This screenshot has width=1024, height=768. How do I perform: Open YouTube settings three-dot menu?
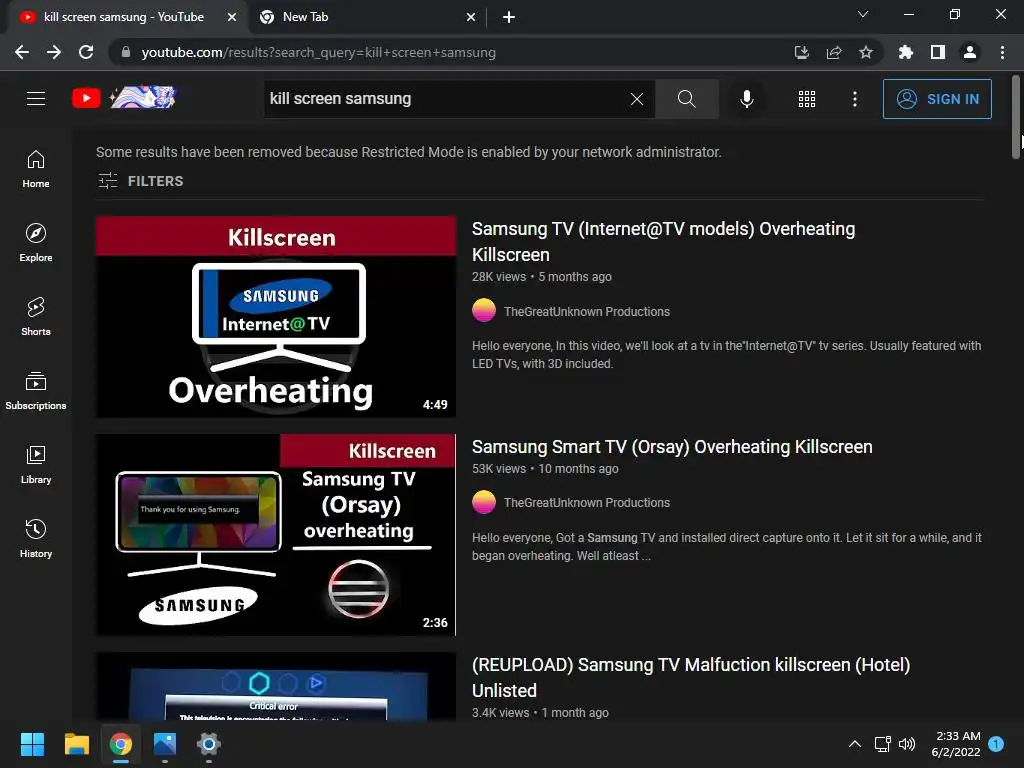(x=854, y=99)
